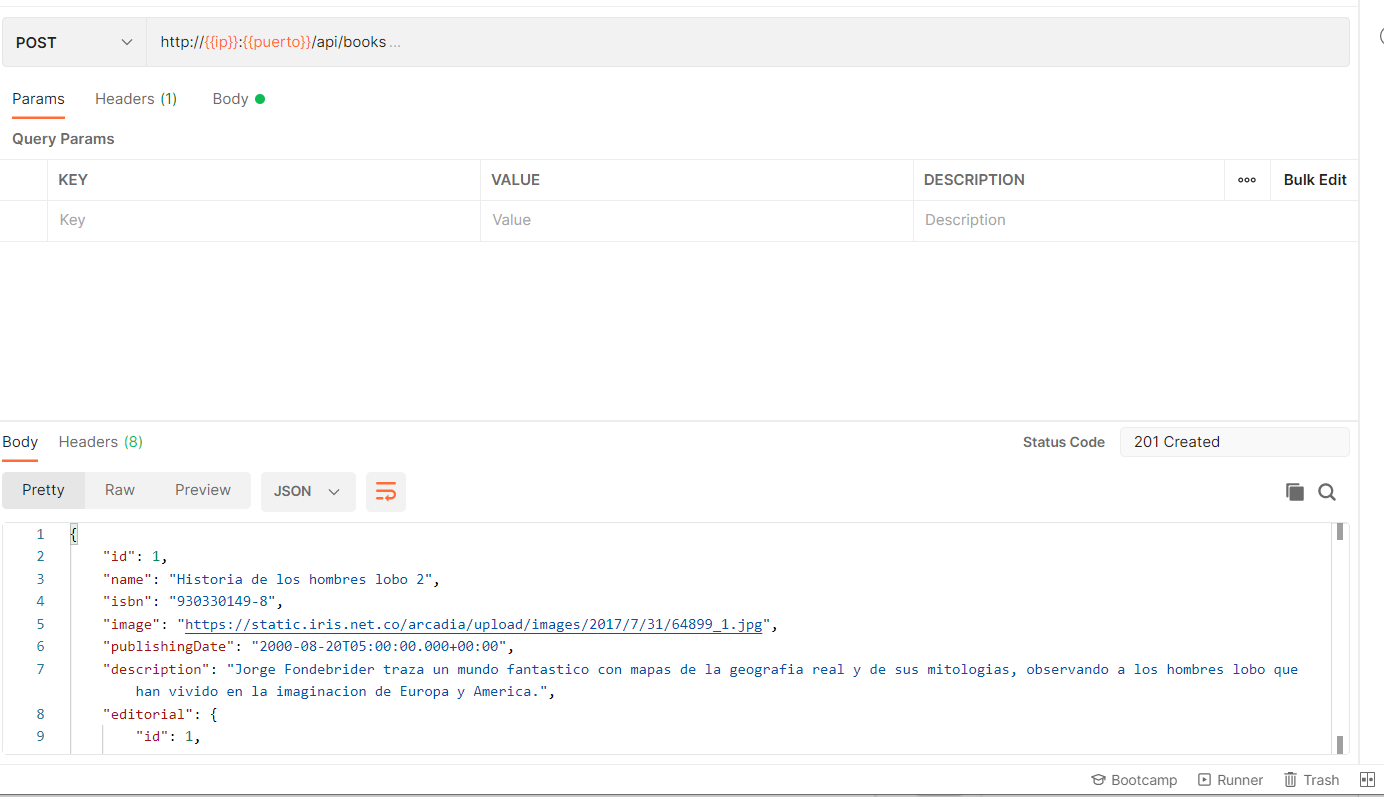Click the wrap lines icon
The width and height of the screenshot is (1384, 797).
386,491
